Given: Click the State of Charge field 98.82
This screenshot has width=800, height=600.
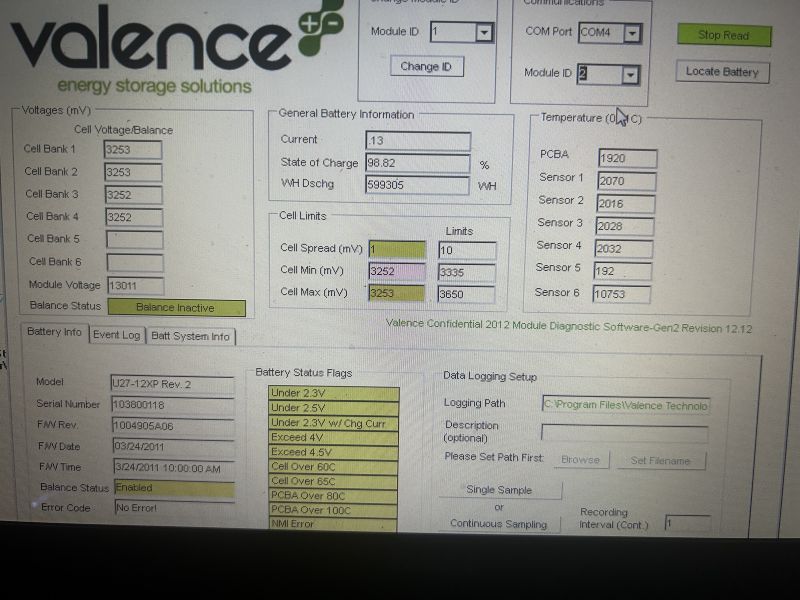Looking at the screenshot, I should (417, 163).
